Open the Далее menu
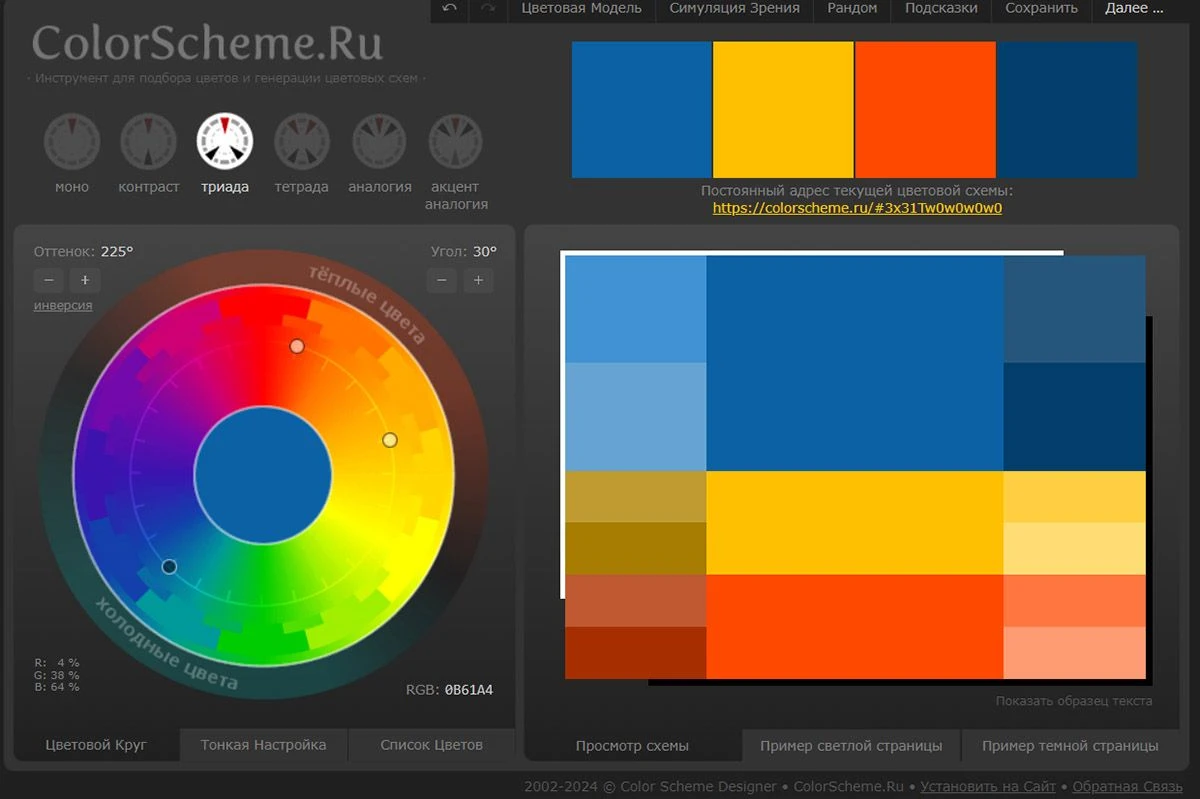Screen dimensions: 1200x799 (x=1134, y=8)
